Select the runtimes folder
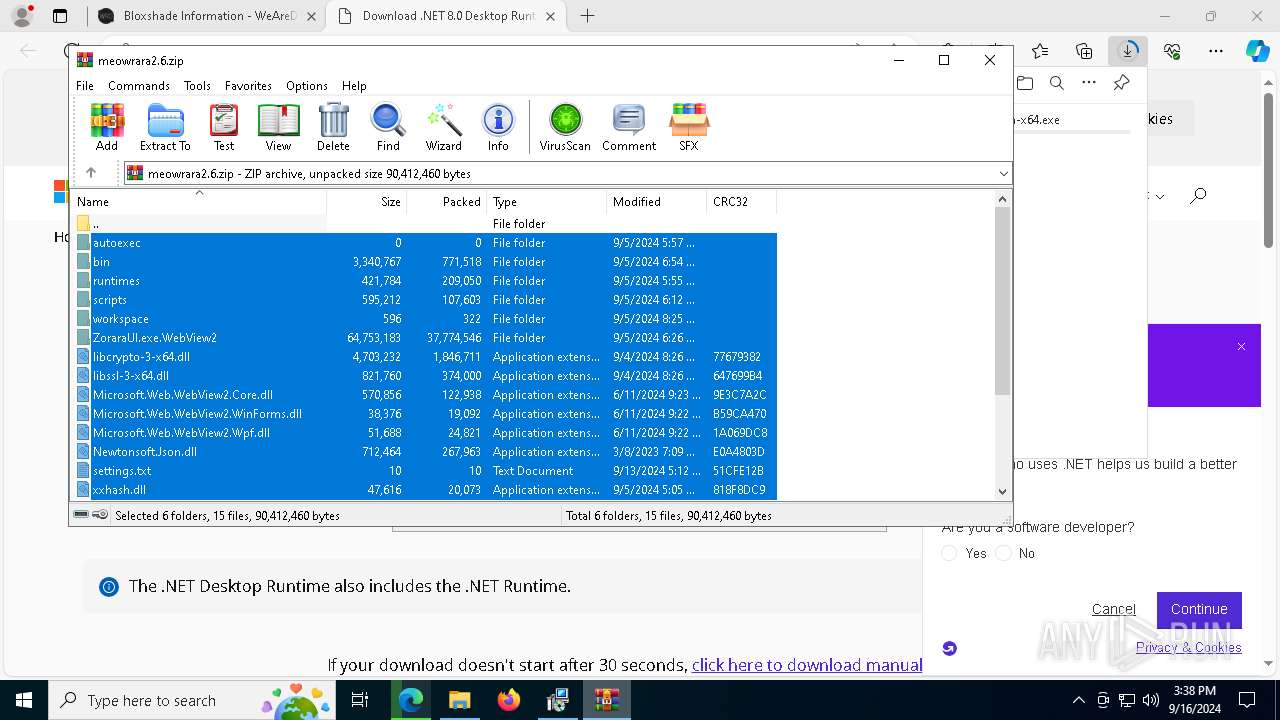This screenshot has width=1280, height=720. pos(424,281)
